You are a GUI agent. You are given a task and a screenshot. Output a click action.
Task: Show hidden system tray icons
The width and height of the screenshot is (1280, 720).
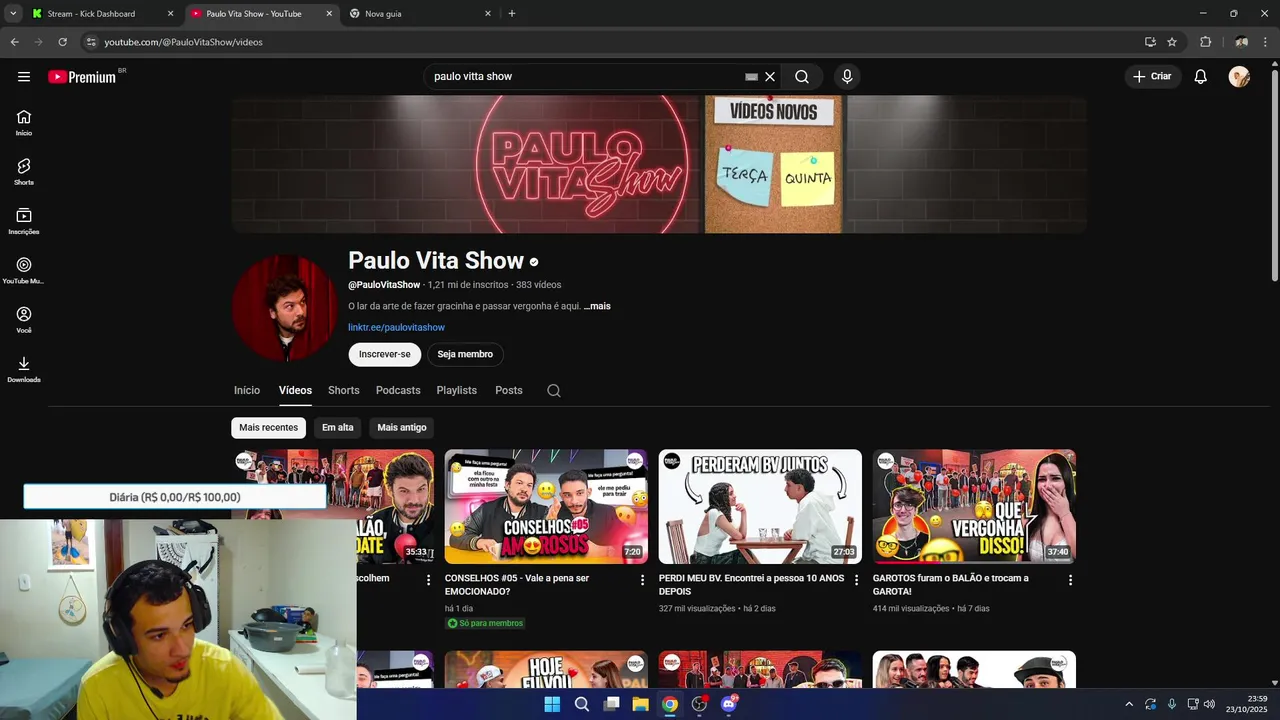tap(1129, 704)
